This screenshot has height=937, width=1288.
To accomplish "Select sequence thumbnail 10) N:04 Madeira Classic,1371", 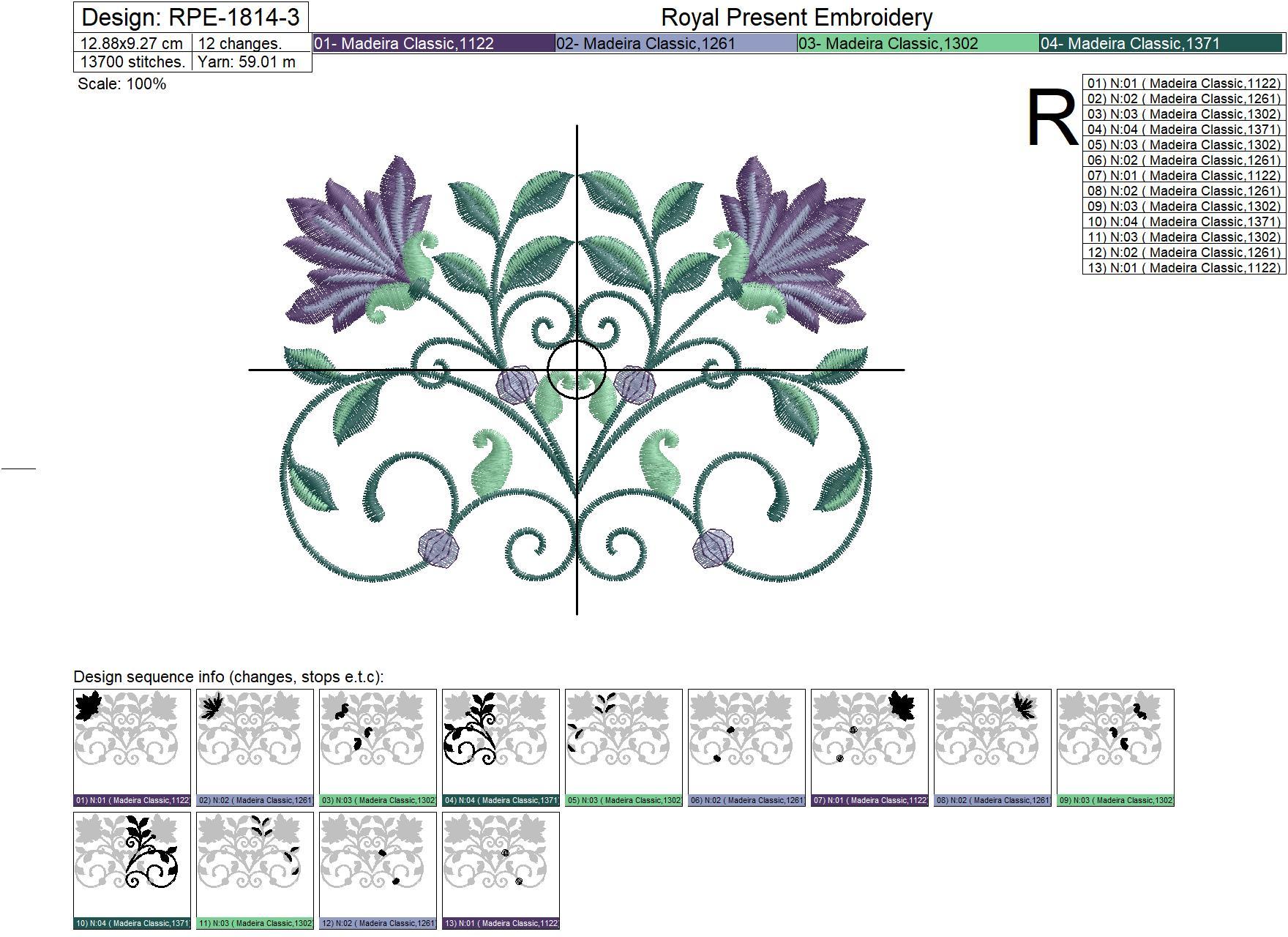I will (132, 870).
